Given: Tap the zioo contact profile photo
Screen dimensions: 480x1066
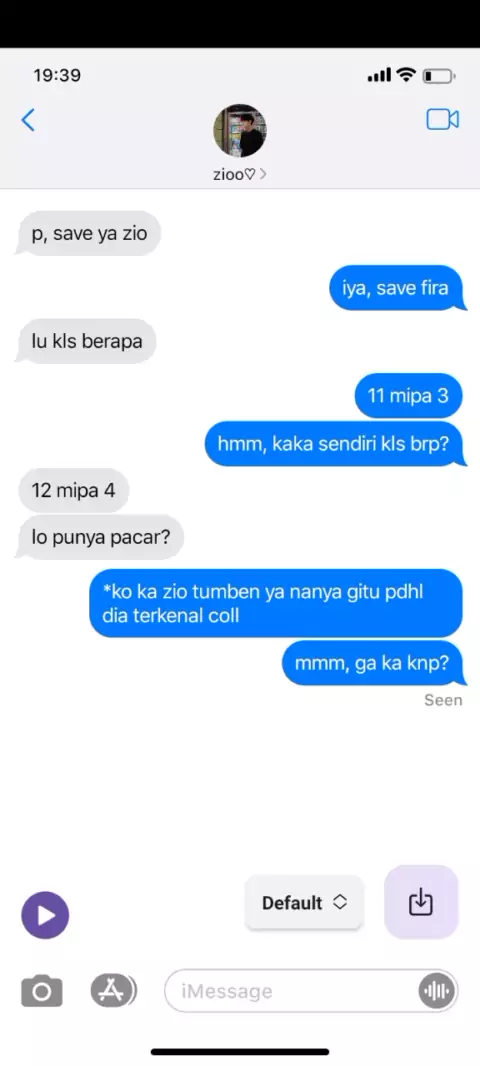Looking at the screenshot, I should click(239, 131).
